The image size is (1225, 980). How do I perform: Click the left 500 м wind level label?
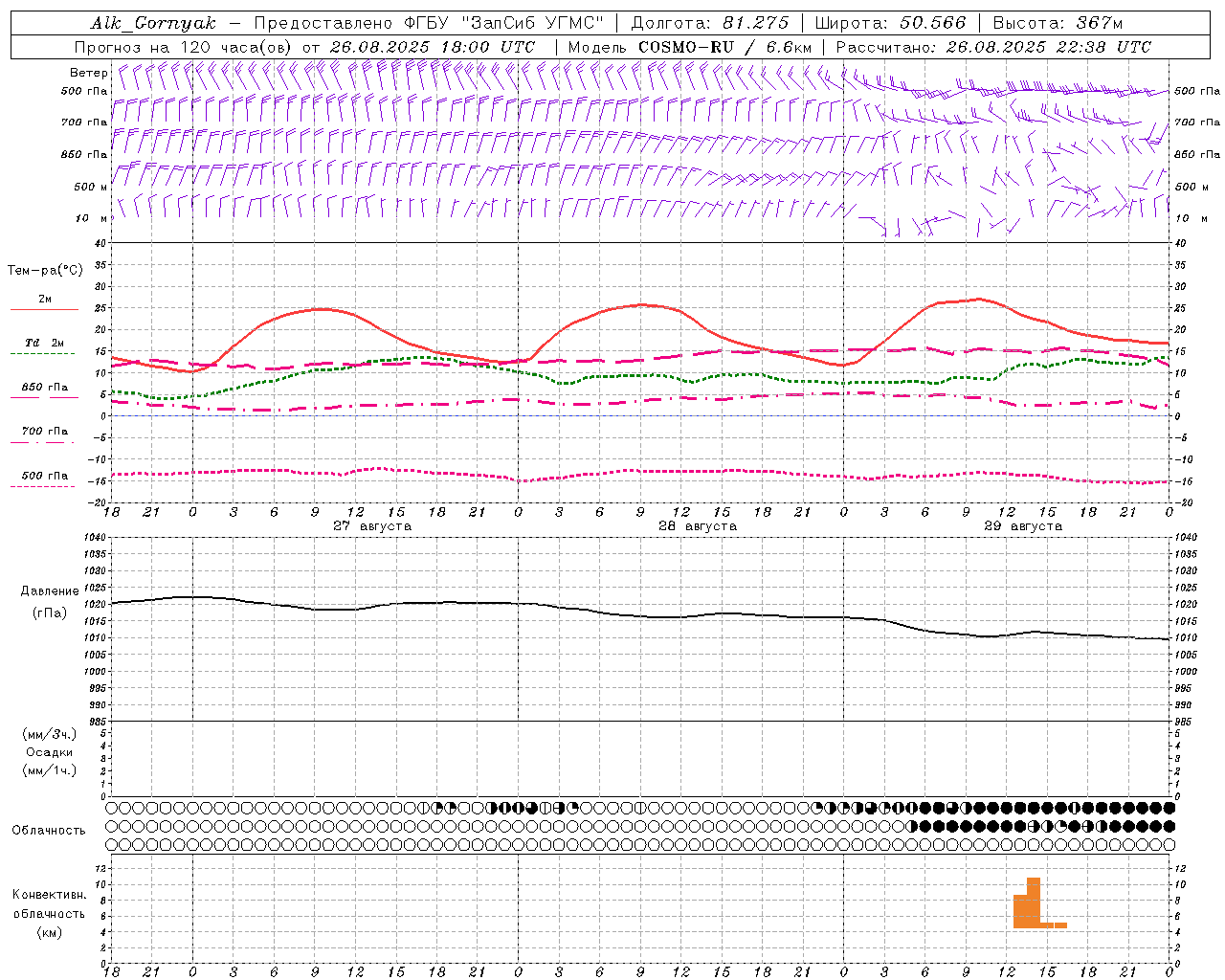(91, 187)
